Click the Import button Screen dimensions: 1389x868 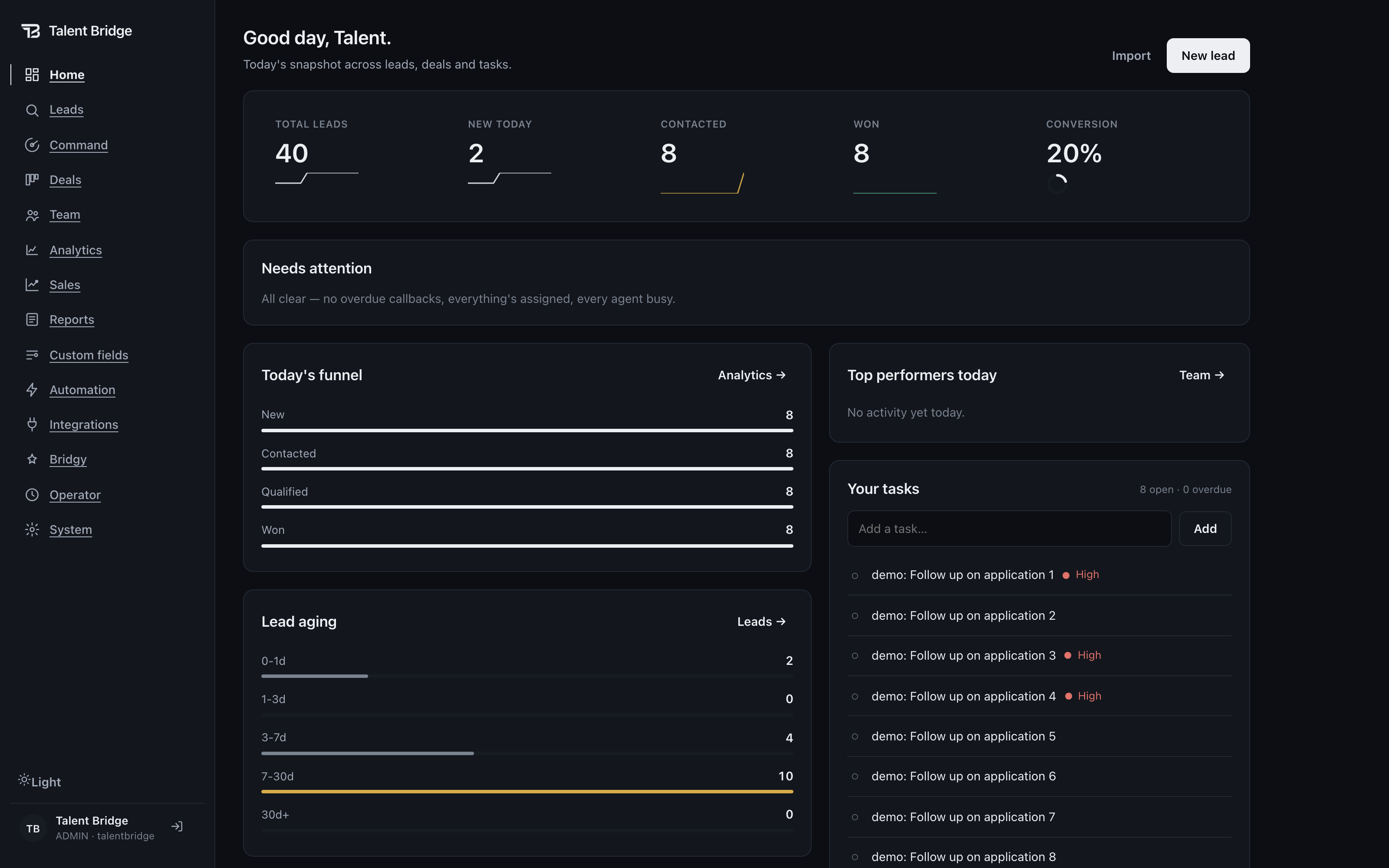(1131, 56)
